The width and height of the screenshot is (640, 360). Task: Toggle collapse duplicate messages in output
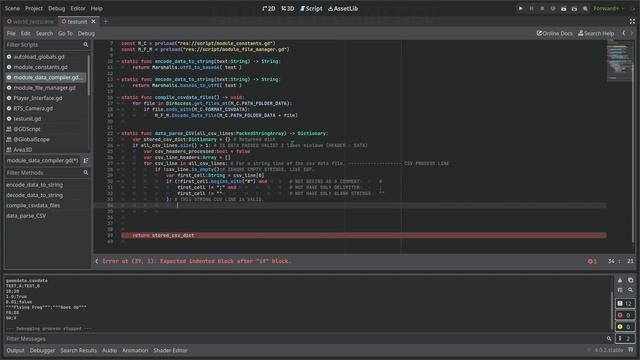pyautogui.click(x=620, y=290)
